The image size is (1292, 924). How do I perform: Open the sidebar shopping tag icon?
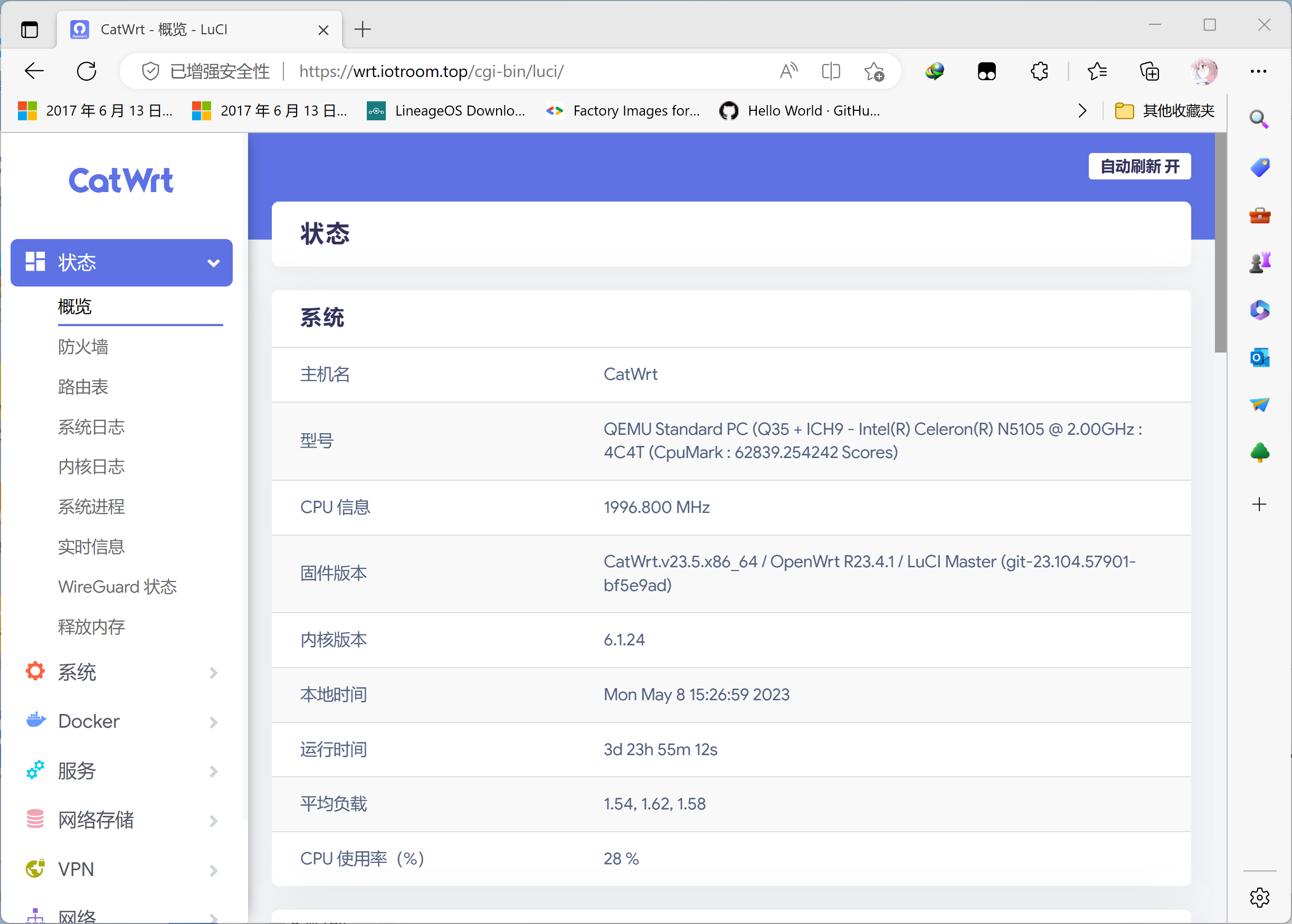(x=1260, y=167)
